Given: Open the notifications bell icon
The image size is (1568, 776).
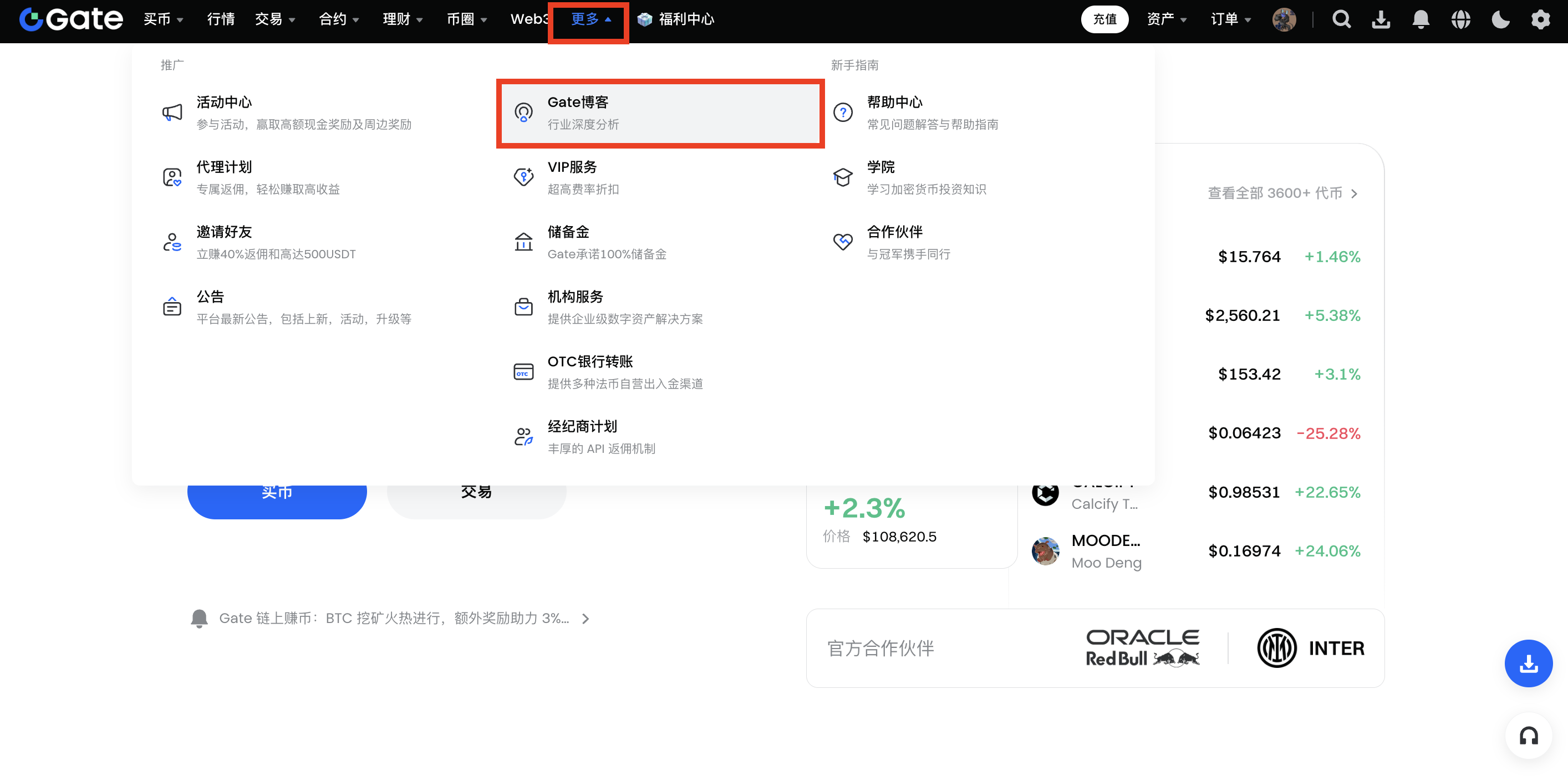Looking at the screenshot, I should click(1420, 19).
